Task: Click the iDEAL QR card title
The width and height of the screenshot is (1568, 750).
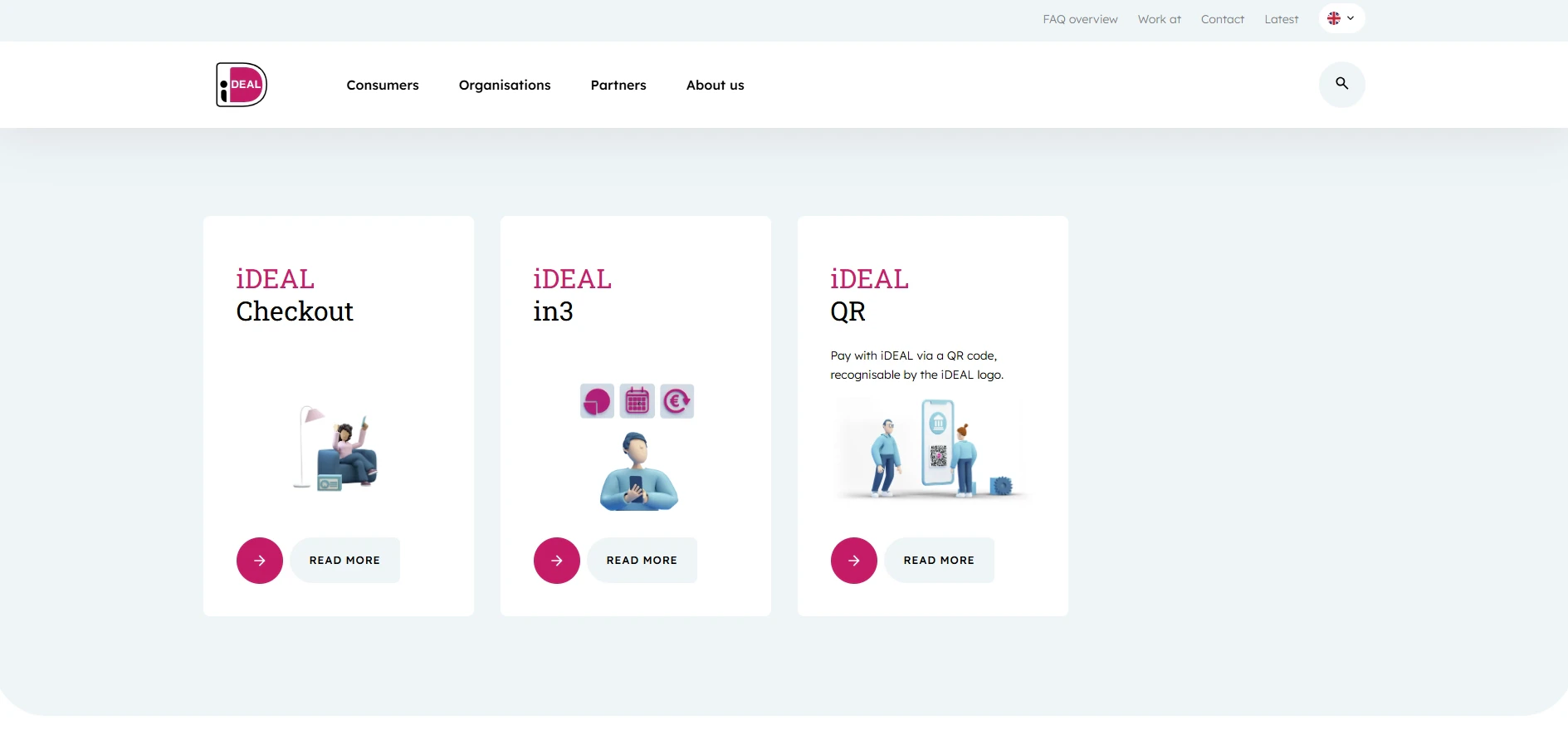Action: (869, 295)
